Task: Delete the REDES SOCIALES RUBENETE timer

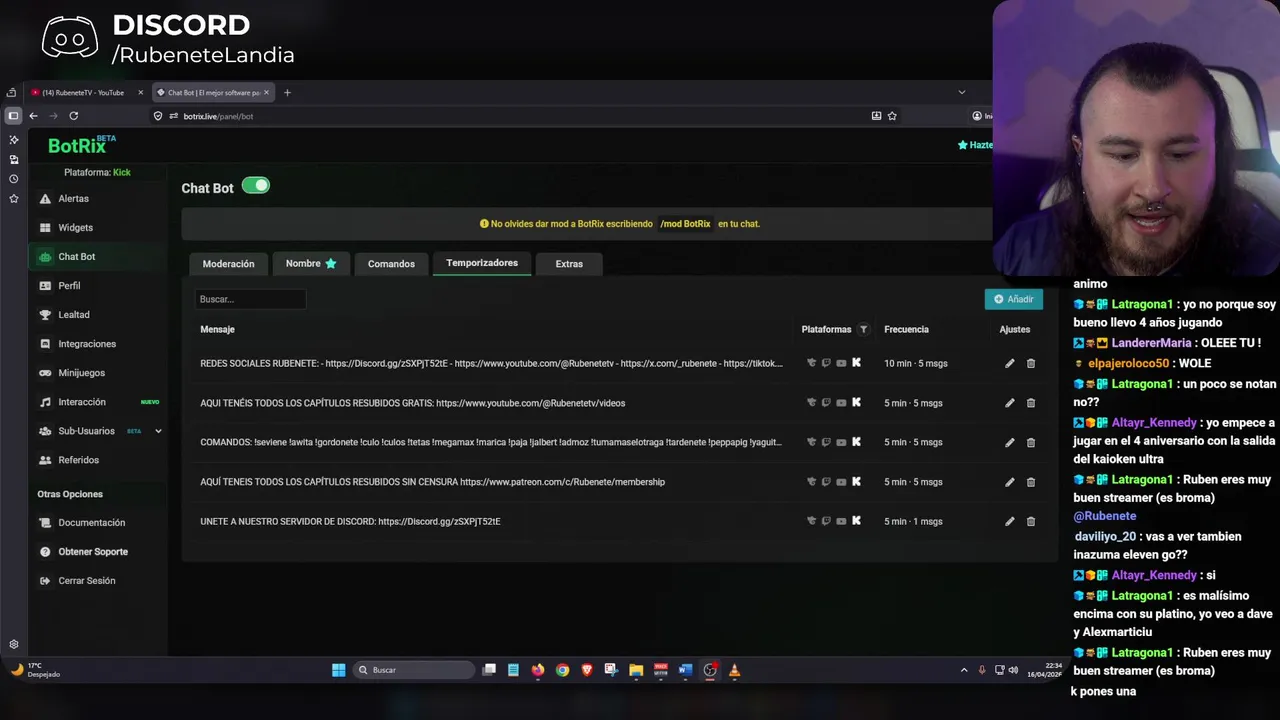Action: pyautogui.click(x=1031, y=363)
